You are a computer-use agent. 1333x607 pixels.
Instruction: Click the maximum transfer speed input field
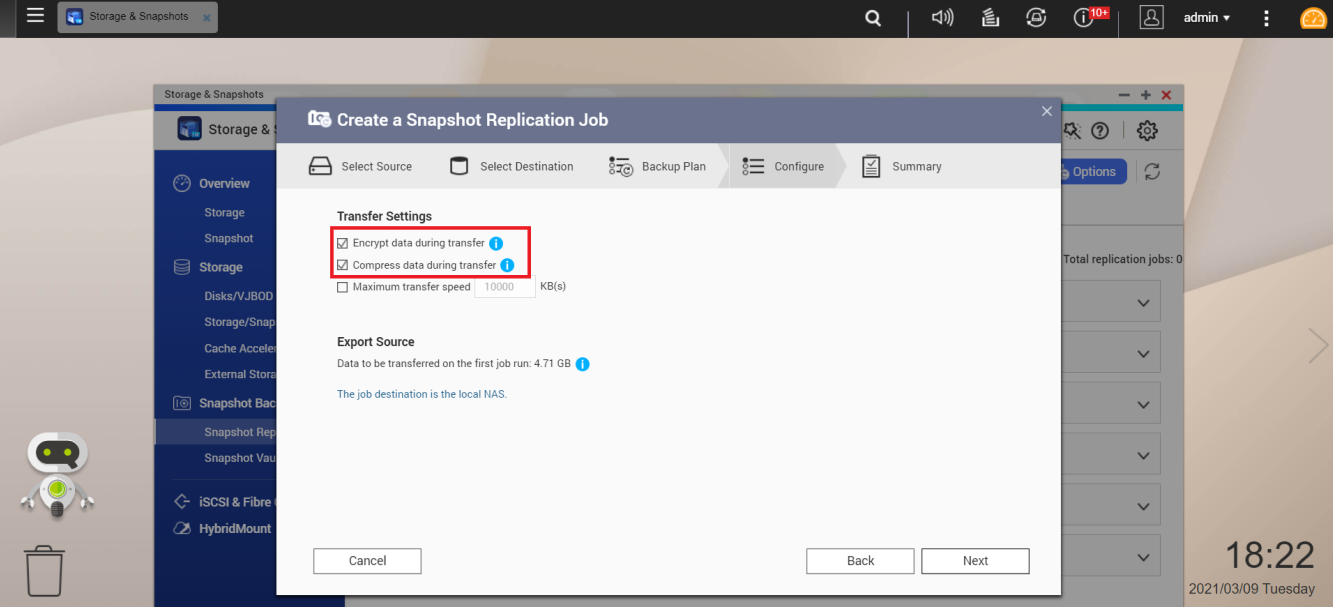505,287
